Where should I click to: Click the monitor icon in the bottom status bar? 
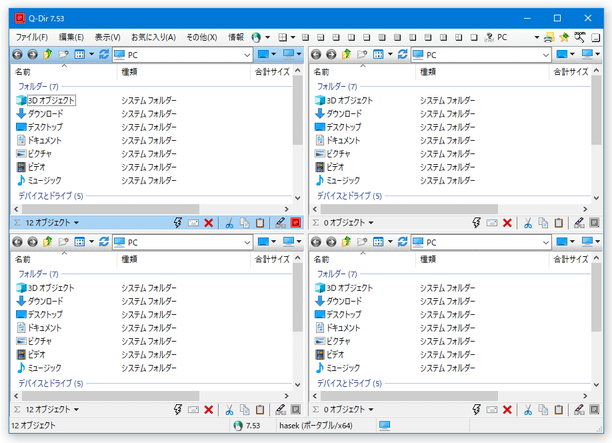[x=384, y=425]
